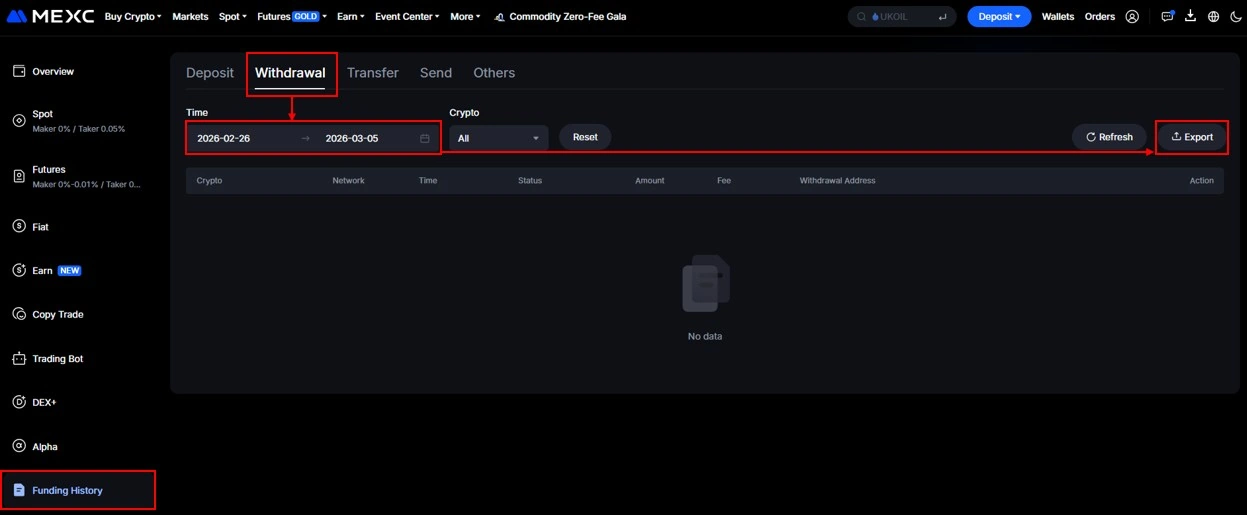Viewport: 1247px width, 515px height.
Task: Expand the Futures GOLD menu
Action: pos(292,17)
